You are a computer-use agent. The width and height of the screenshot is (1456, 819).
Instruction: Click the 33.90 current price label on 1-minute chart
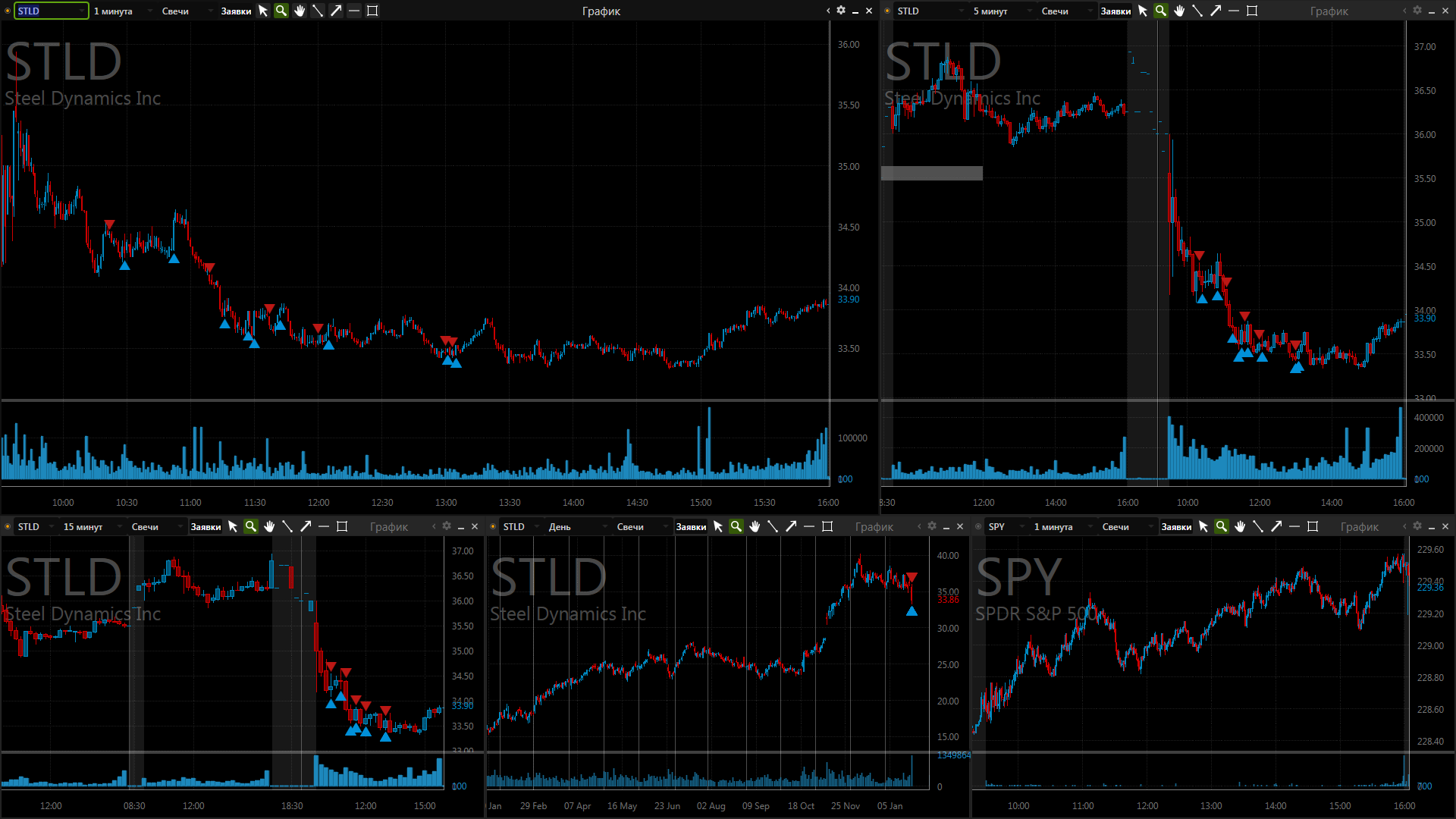(x=849, y=300)
